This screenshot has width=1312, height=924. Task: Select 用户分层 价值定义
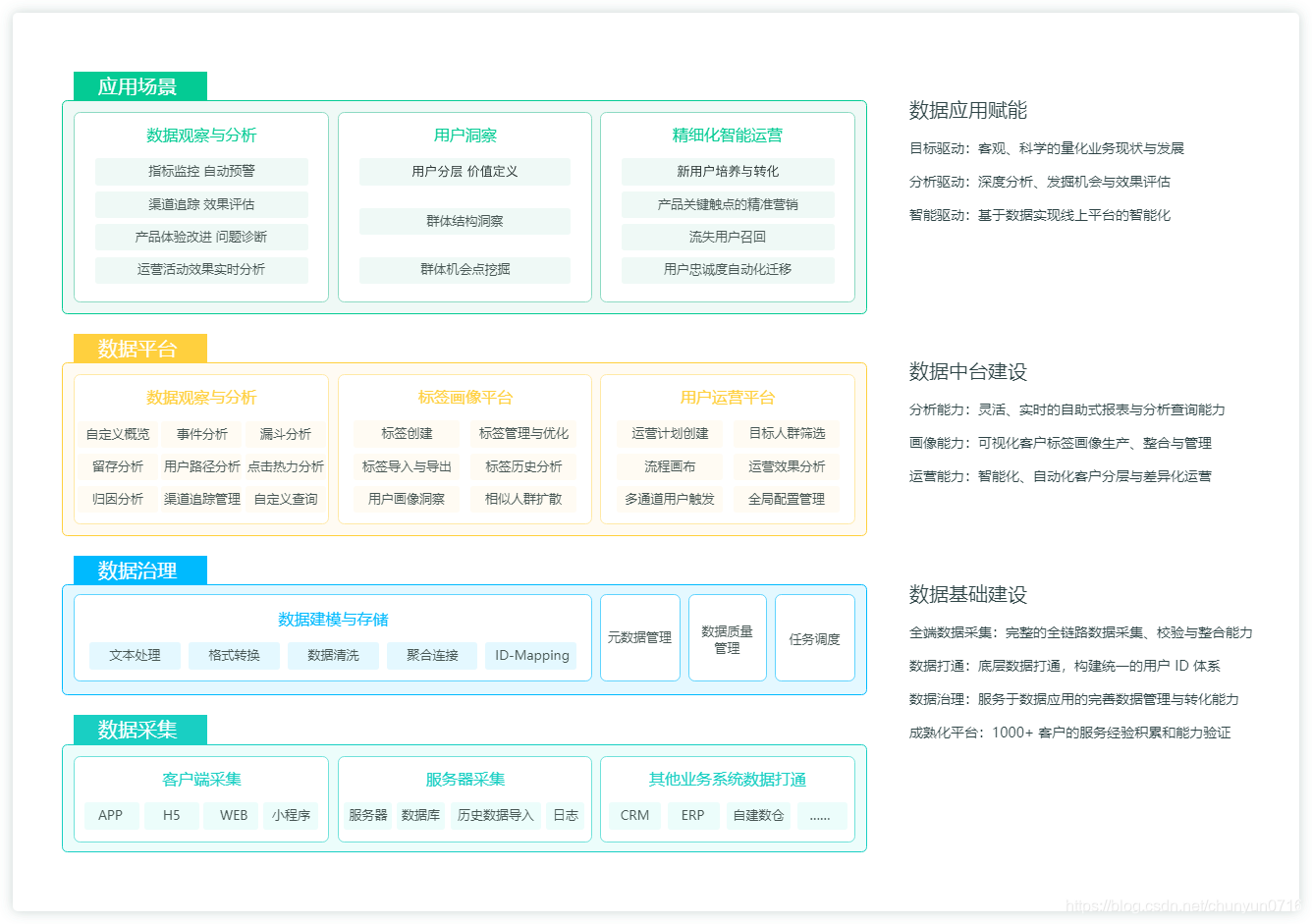465,172
